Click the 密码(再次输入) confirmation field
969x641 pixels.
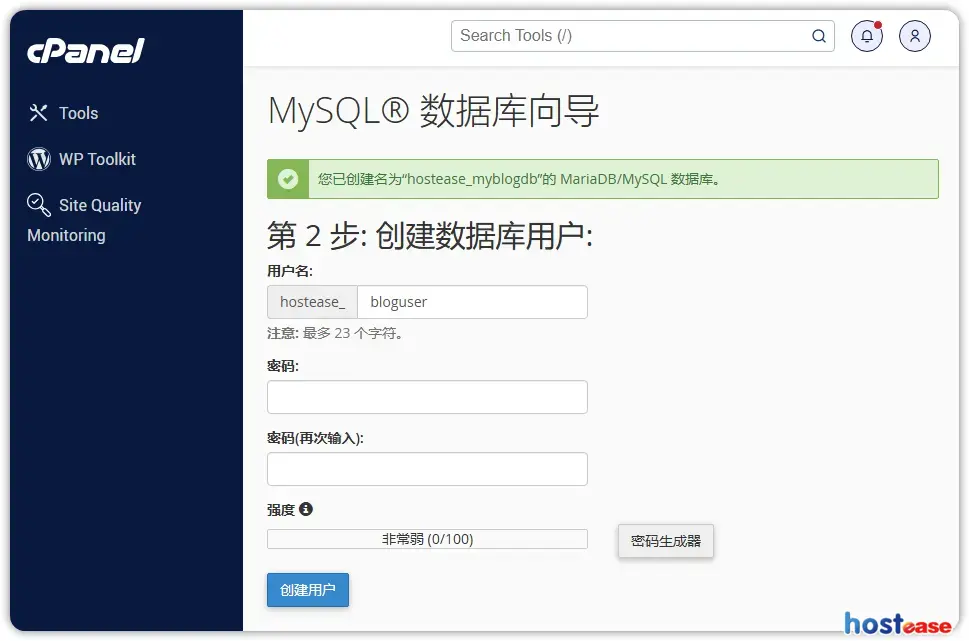pos(427,469)
